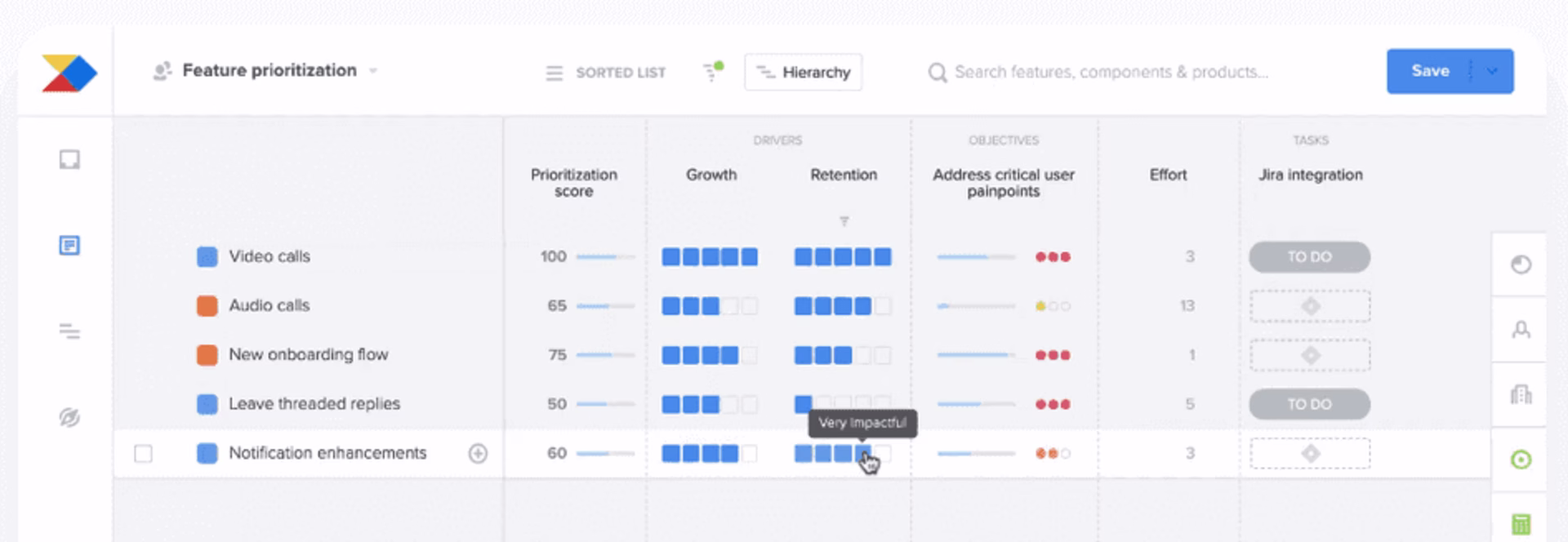1568x542 pixels.
Task: Click the TO DO status for Video calls
Action: [x=1309, y=256]
